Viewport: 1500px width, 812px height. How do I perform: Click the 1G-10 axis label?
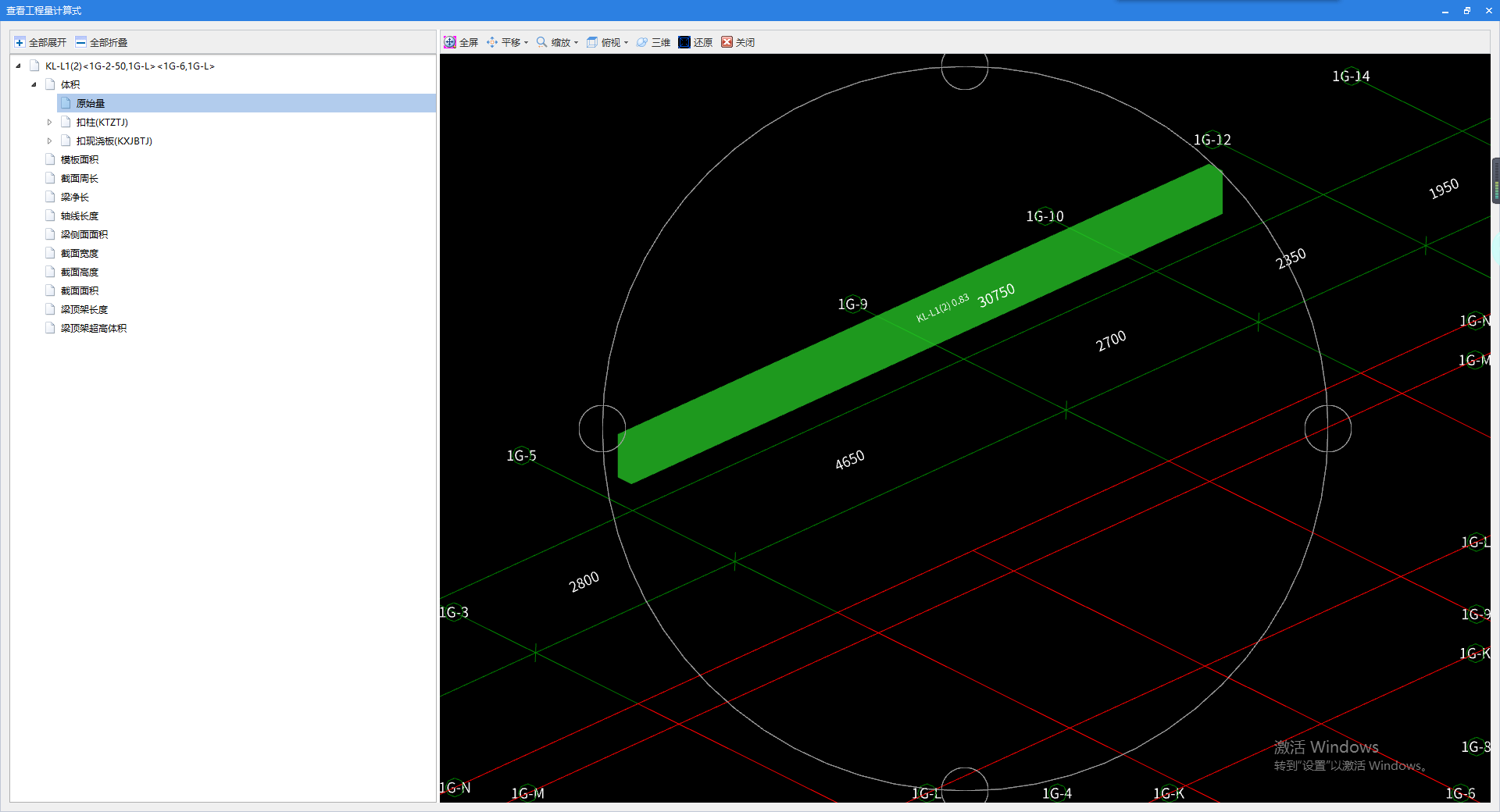pos(1045,216)
